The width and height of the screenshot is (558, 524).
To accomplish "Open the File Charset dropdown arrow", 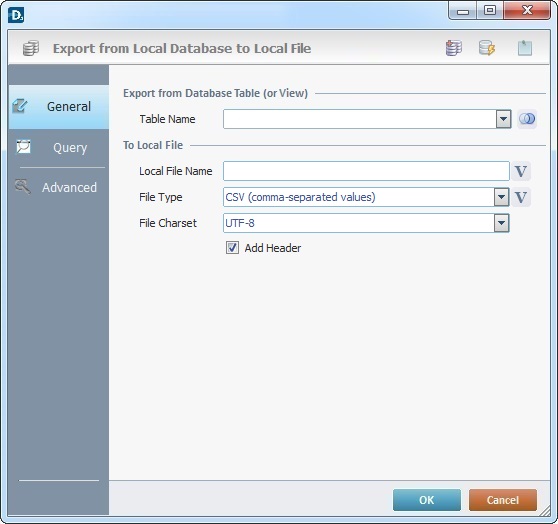I will (x=501, y=223).
